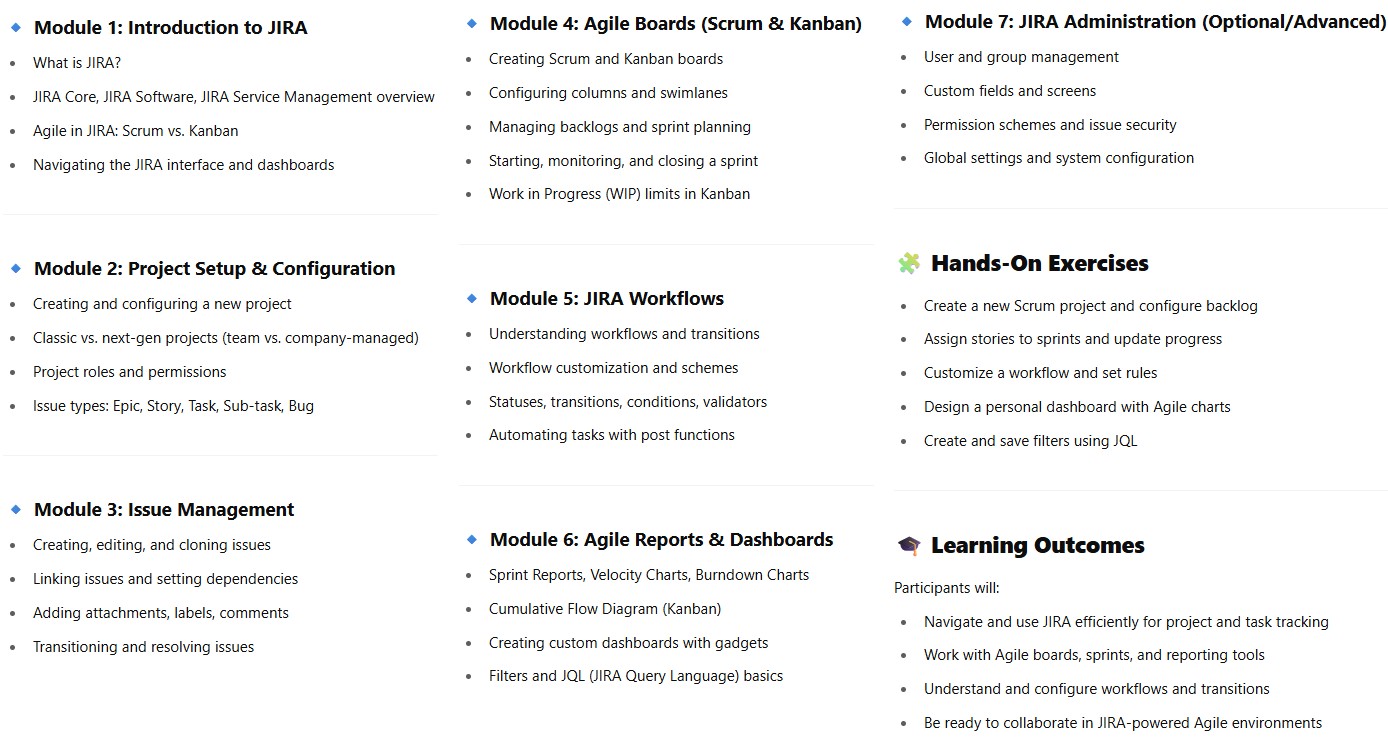Click the blue diamond beside Module 6
Screen dimensions: 1388x751
pyautogui.click(x=472, y=539)
